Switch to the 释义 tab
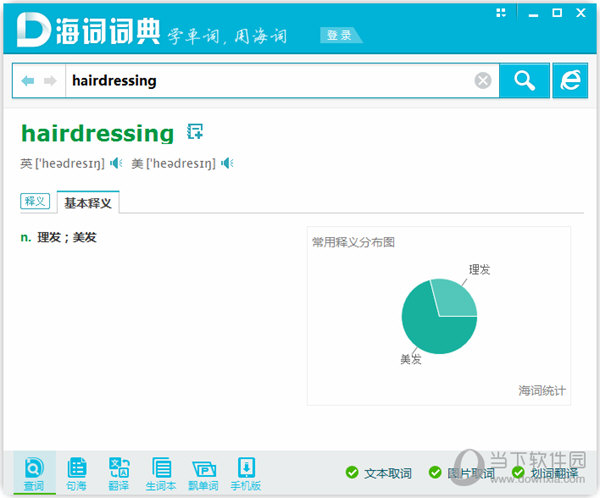 tap(35, 201)
